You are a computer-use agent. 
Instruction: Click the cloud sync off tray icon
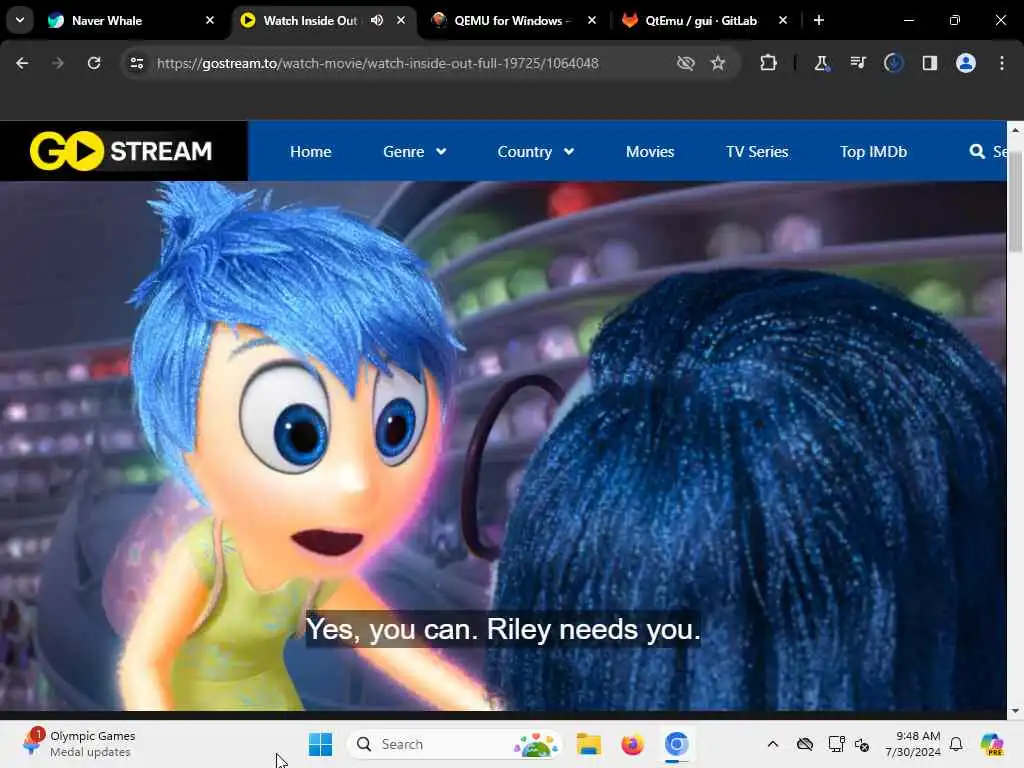[805, 744]
